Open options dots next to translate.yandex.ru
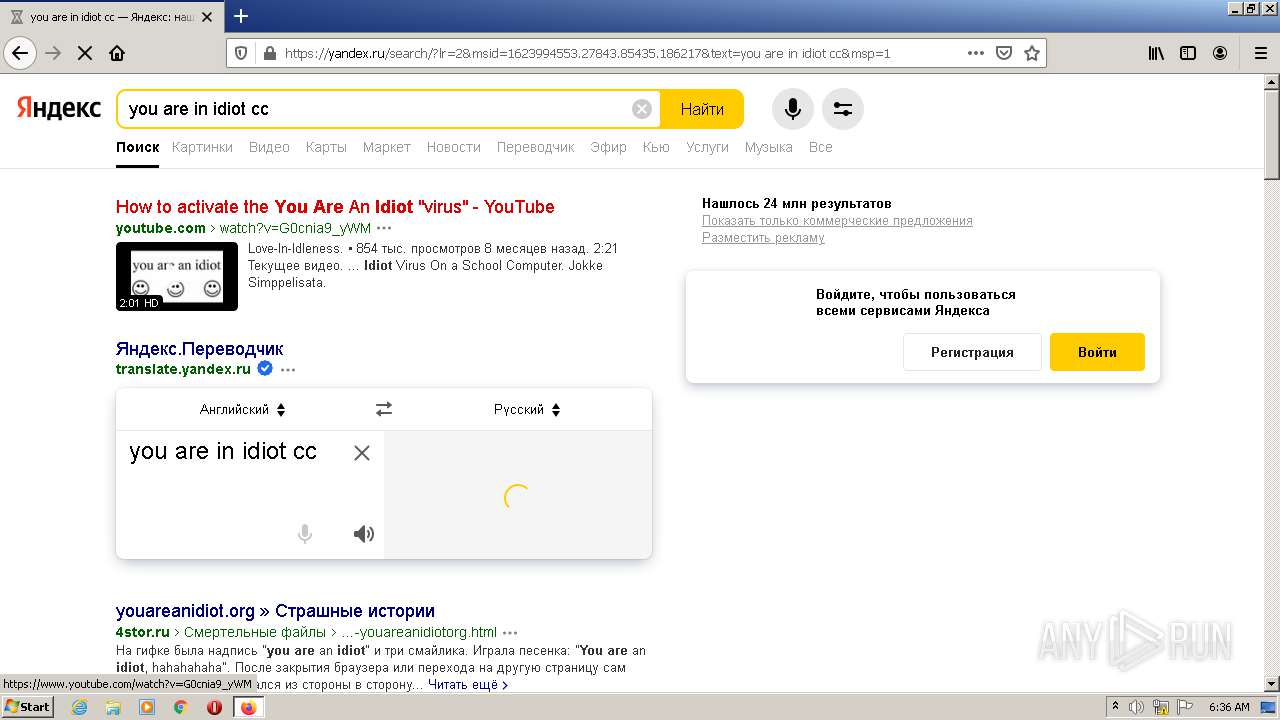This screenshot has height=720, width=1280. tap(288, 369)
